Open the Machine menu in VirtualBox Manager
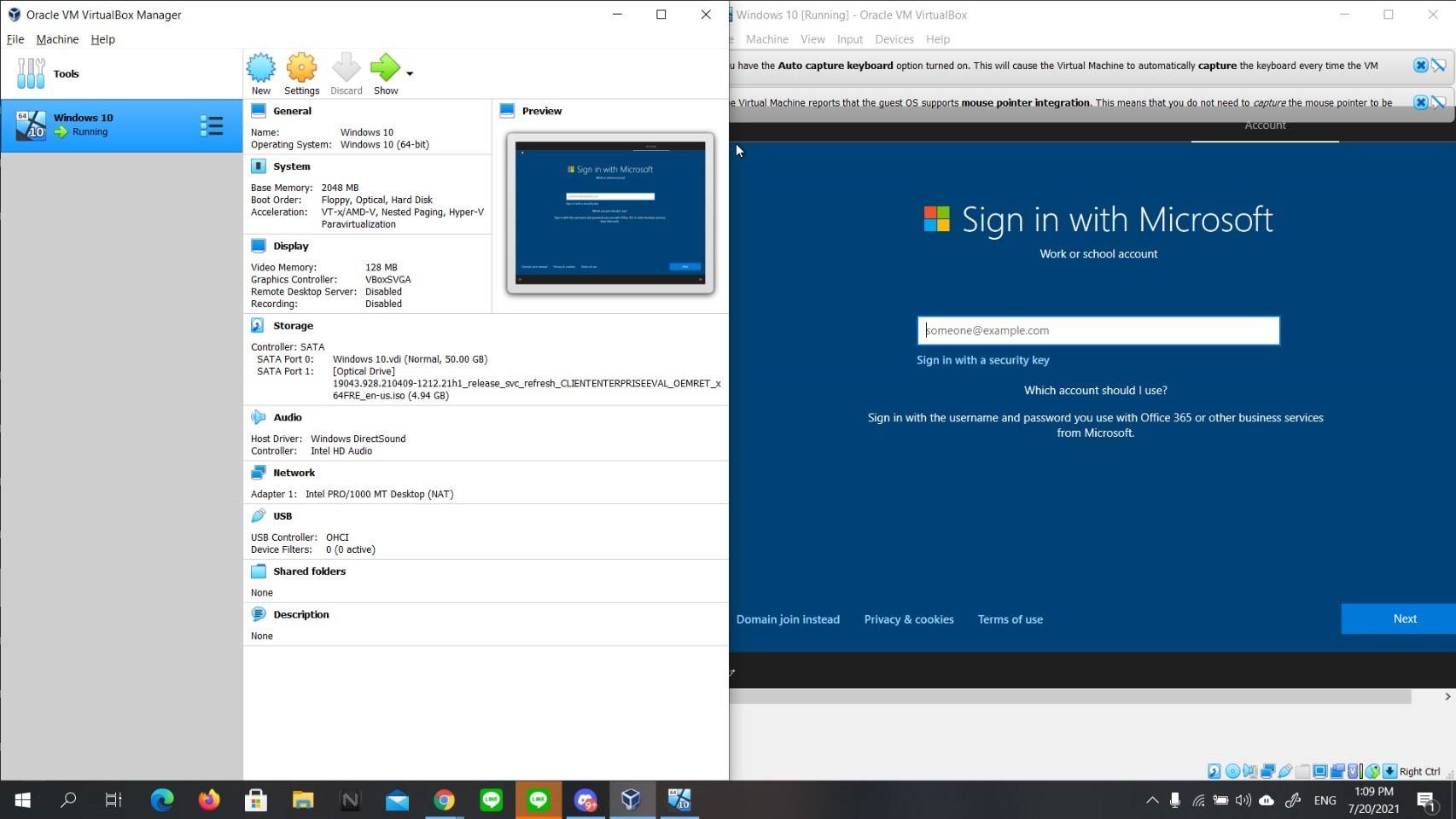This screenshot has height=819, width=1456. click(57, 39)
